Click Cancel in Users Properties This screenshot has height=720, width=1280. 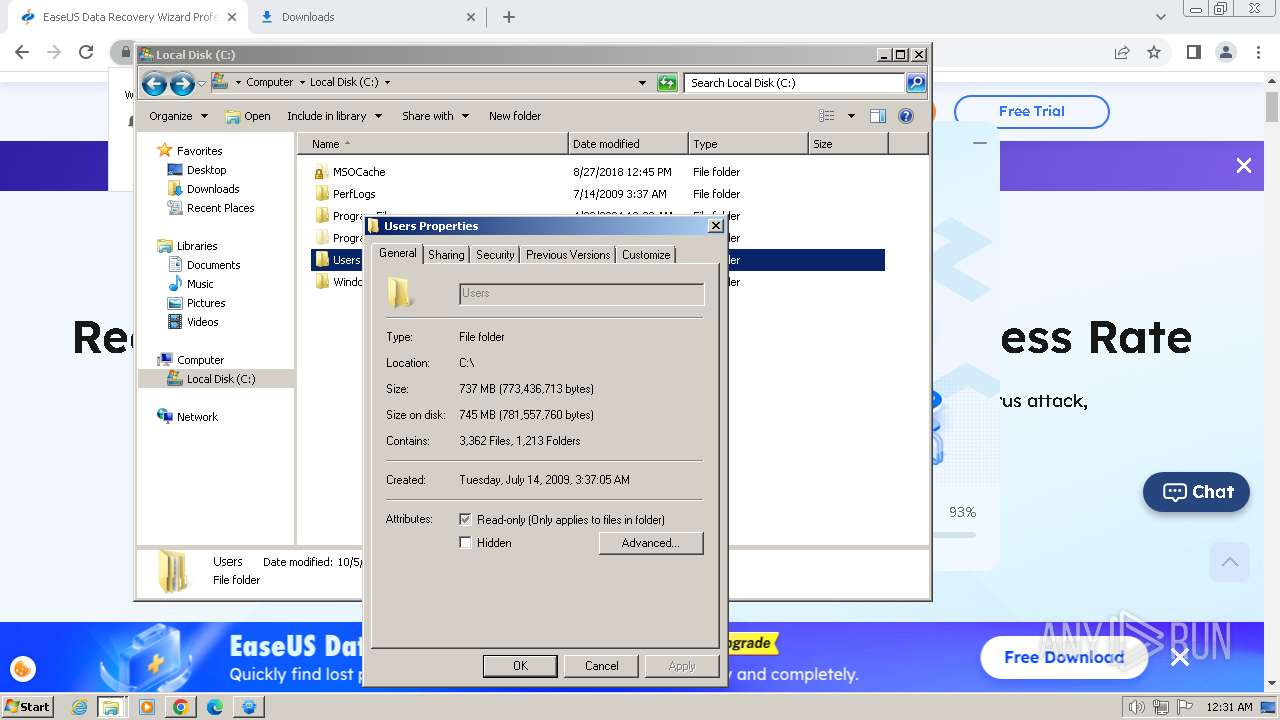(601, 666)
